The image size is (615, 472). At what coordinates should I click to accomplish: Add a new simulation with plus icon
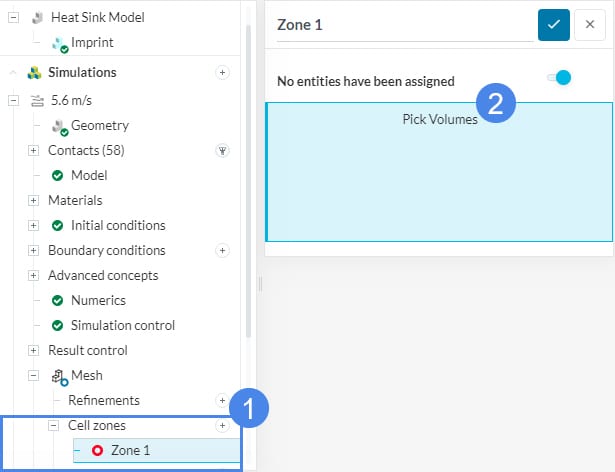click(x=223, y=72)
